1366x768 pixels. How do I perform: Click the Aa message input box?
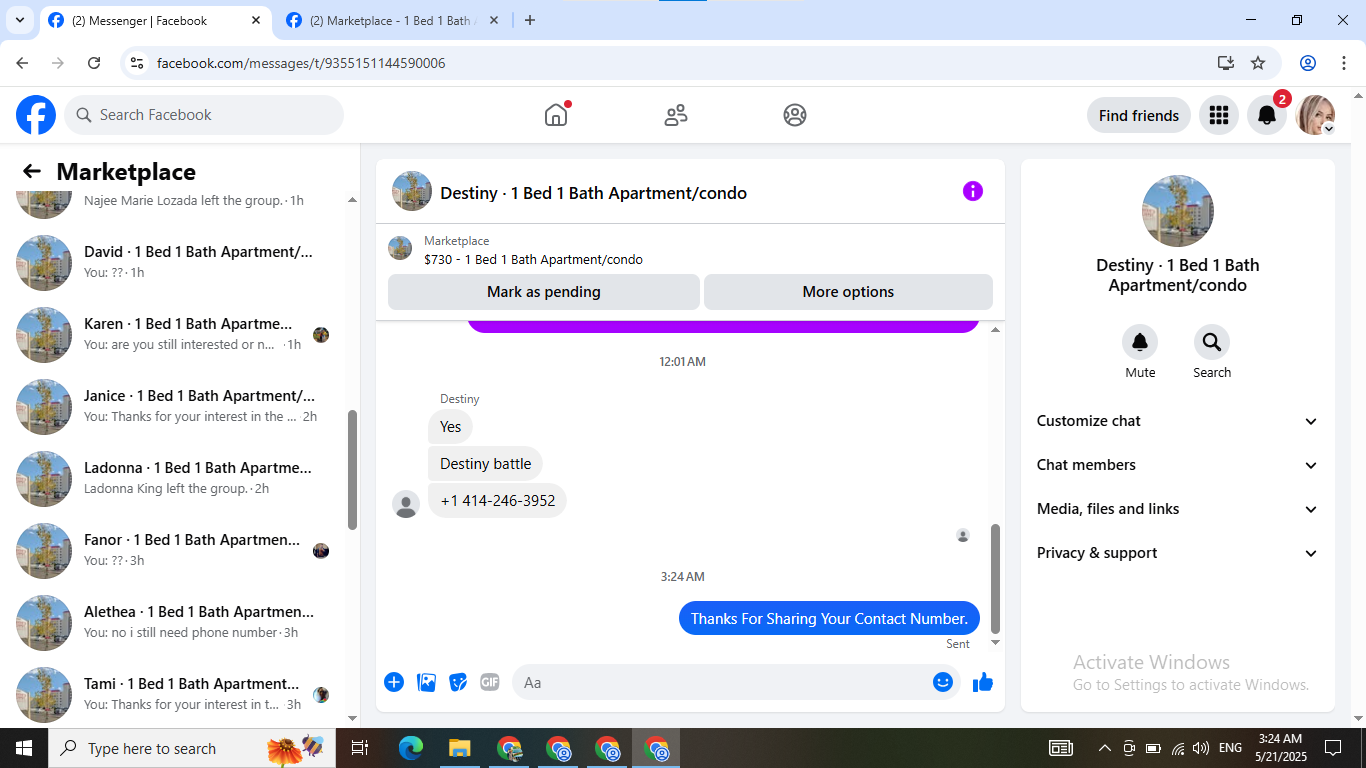736,682
